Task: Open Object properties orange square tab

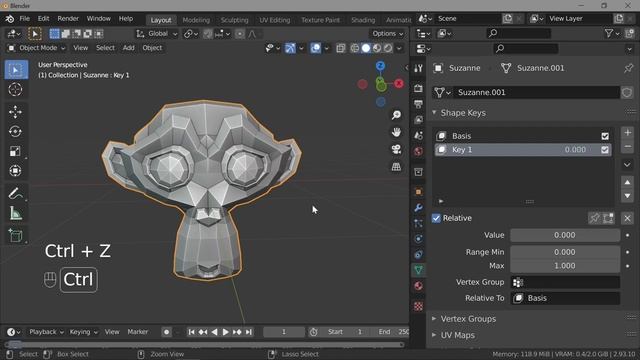Action: pos(418,192)
